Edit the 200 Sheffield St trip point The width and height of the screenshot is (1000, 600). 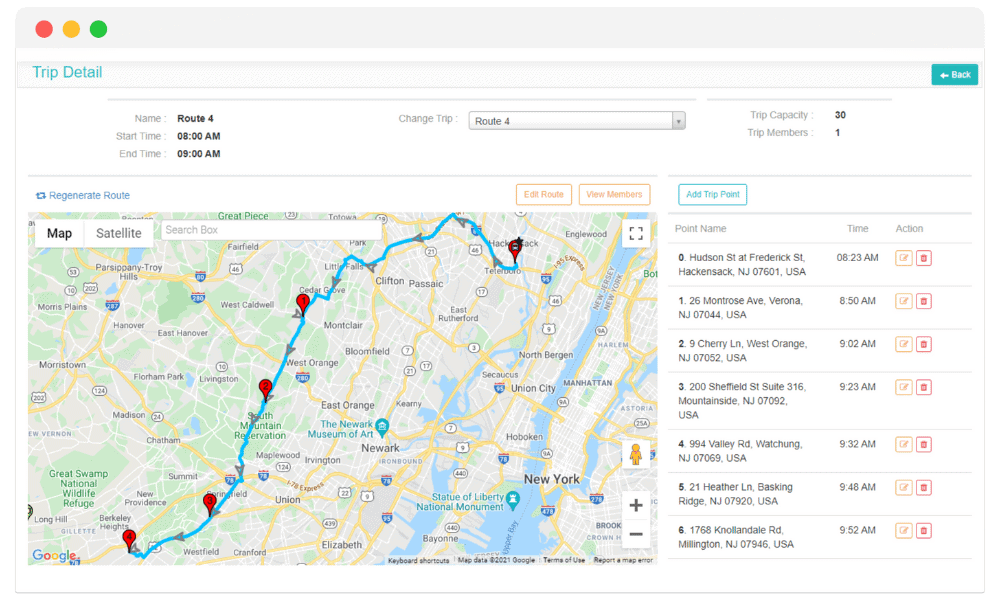click(x=904, y=387)
